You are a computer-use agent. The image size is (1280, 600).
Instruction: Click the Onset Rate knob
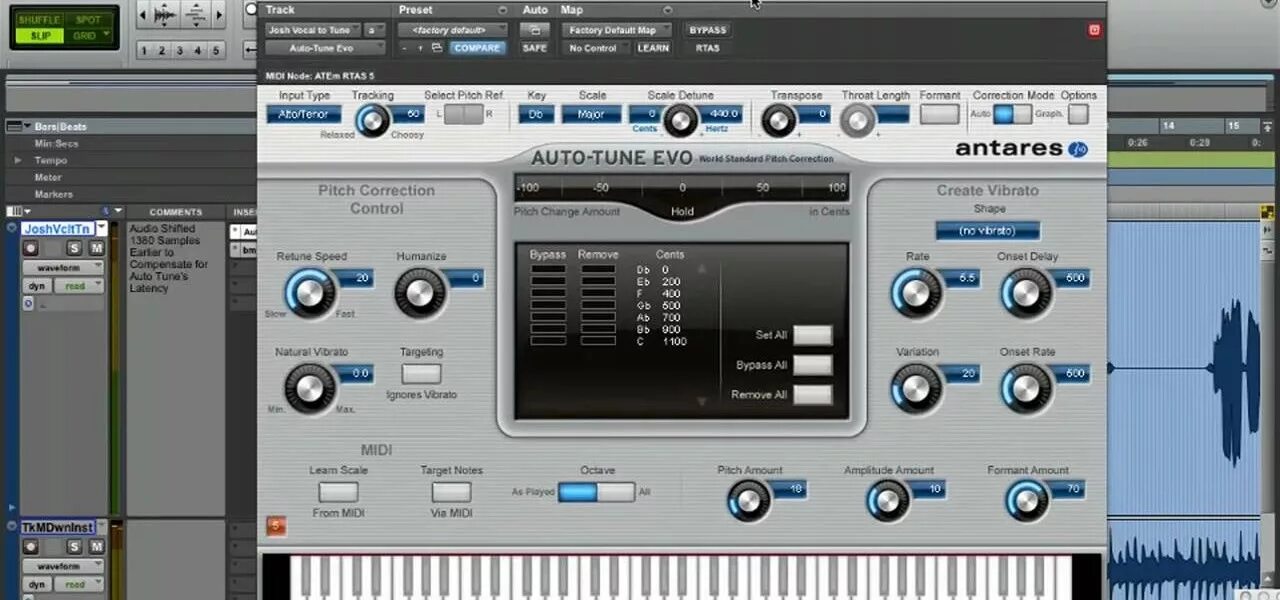1027,388
